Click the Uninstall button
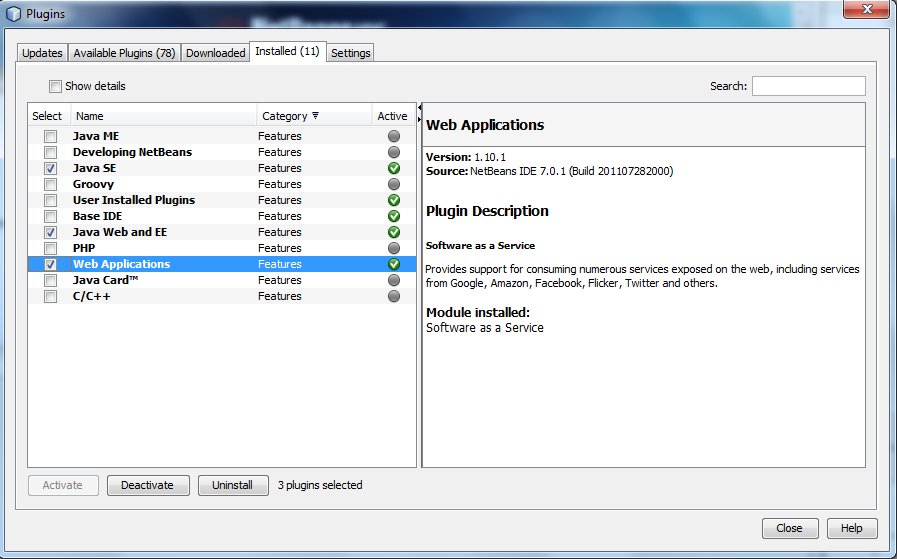 (x=233, y=485)
